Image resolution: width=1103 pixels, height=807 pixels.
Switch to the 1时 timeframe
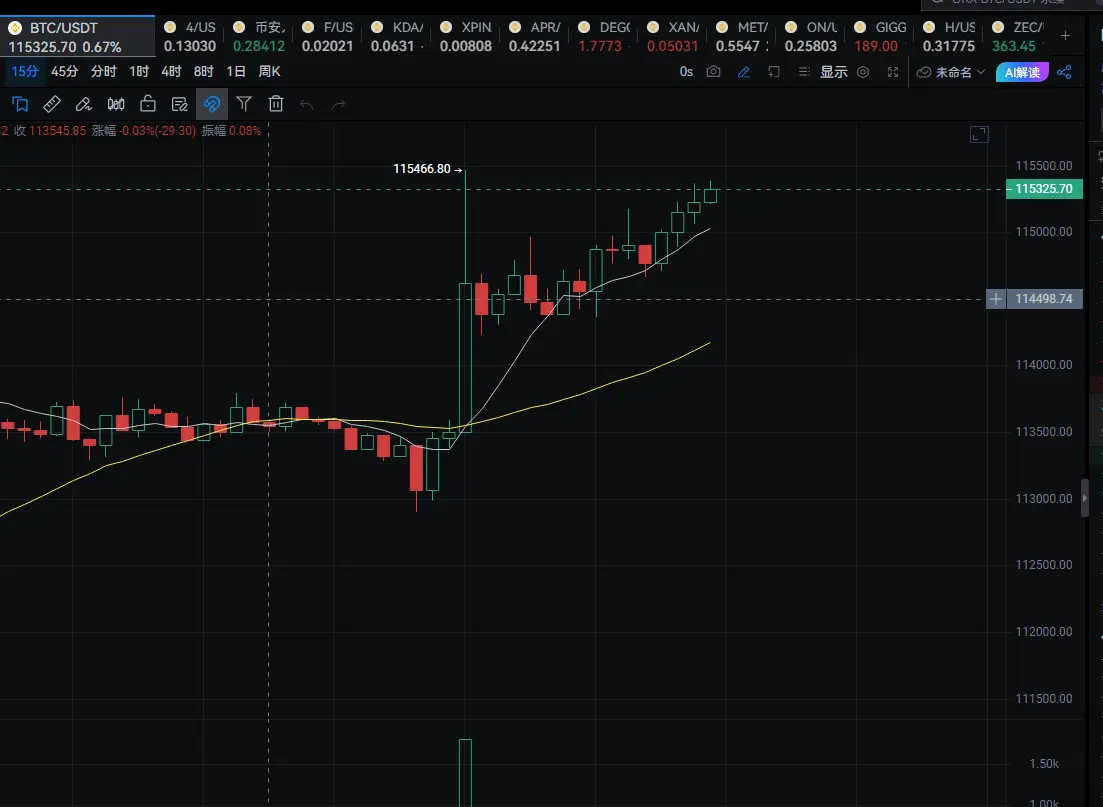(139, 72)
